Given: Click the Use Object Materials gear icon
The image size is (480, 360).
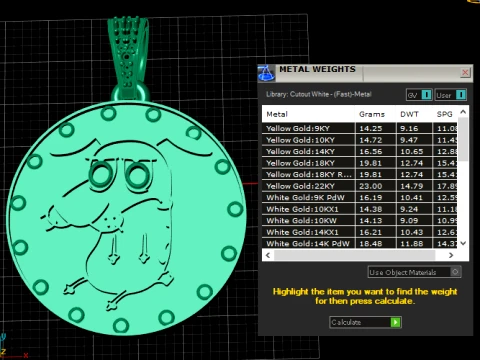Looking at the screenshot, I should (x=455, y=272).
